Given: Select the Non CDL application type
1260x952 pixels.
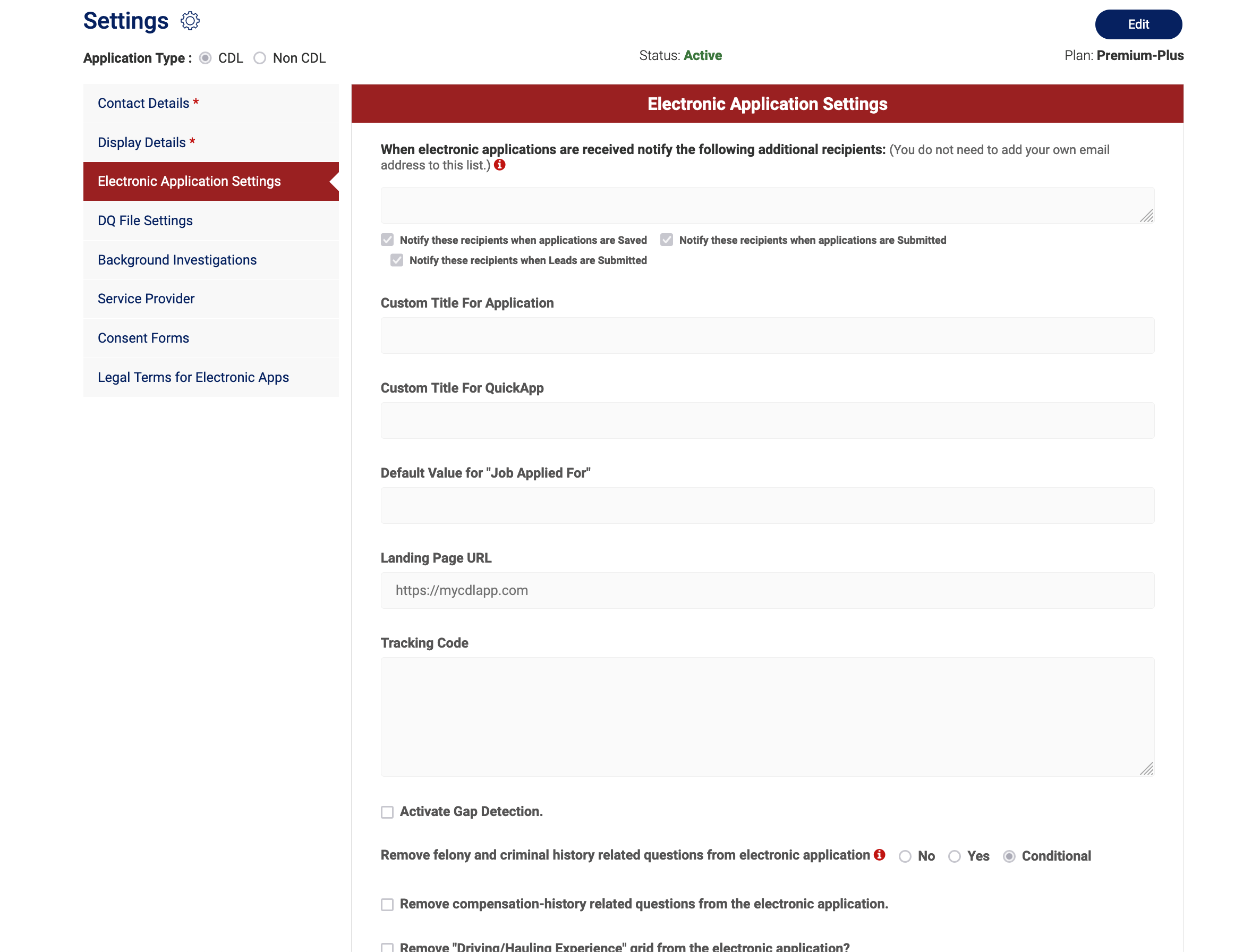Looking at the screenshot, I should [260, 58].
